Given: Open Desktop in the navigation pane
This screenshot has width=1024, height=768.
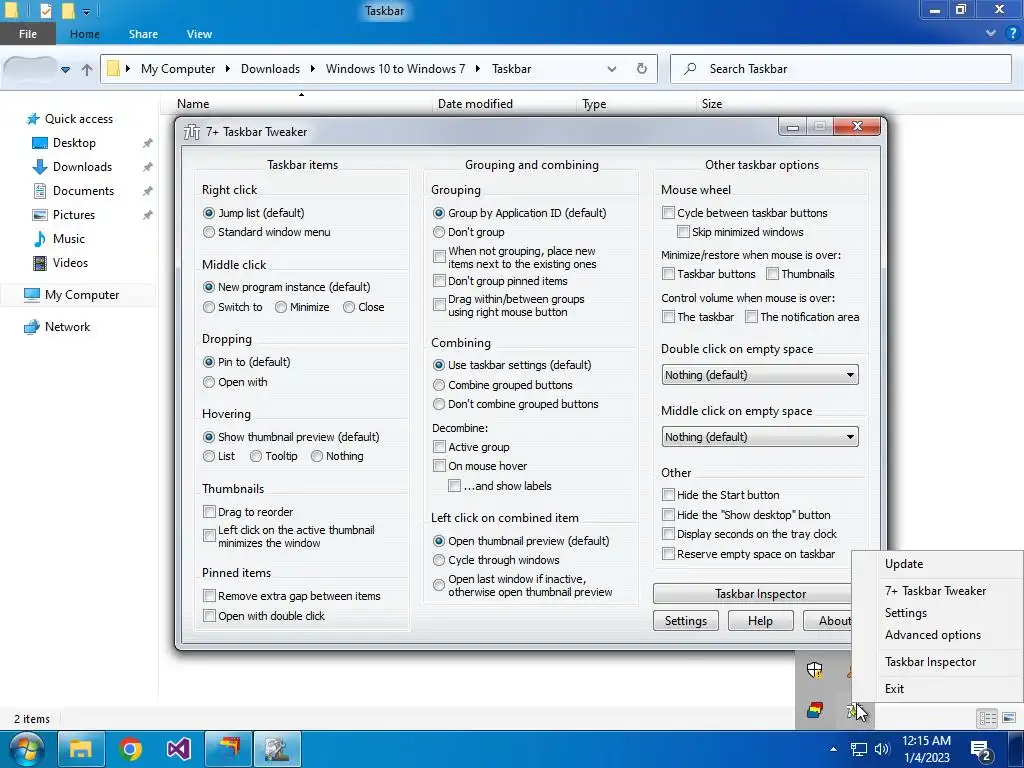Looking at the screenshot, I should (x=74, y=143).
